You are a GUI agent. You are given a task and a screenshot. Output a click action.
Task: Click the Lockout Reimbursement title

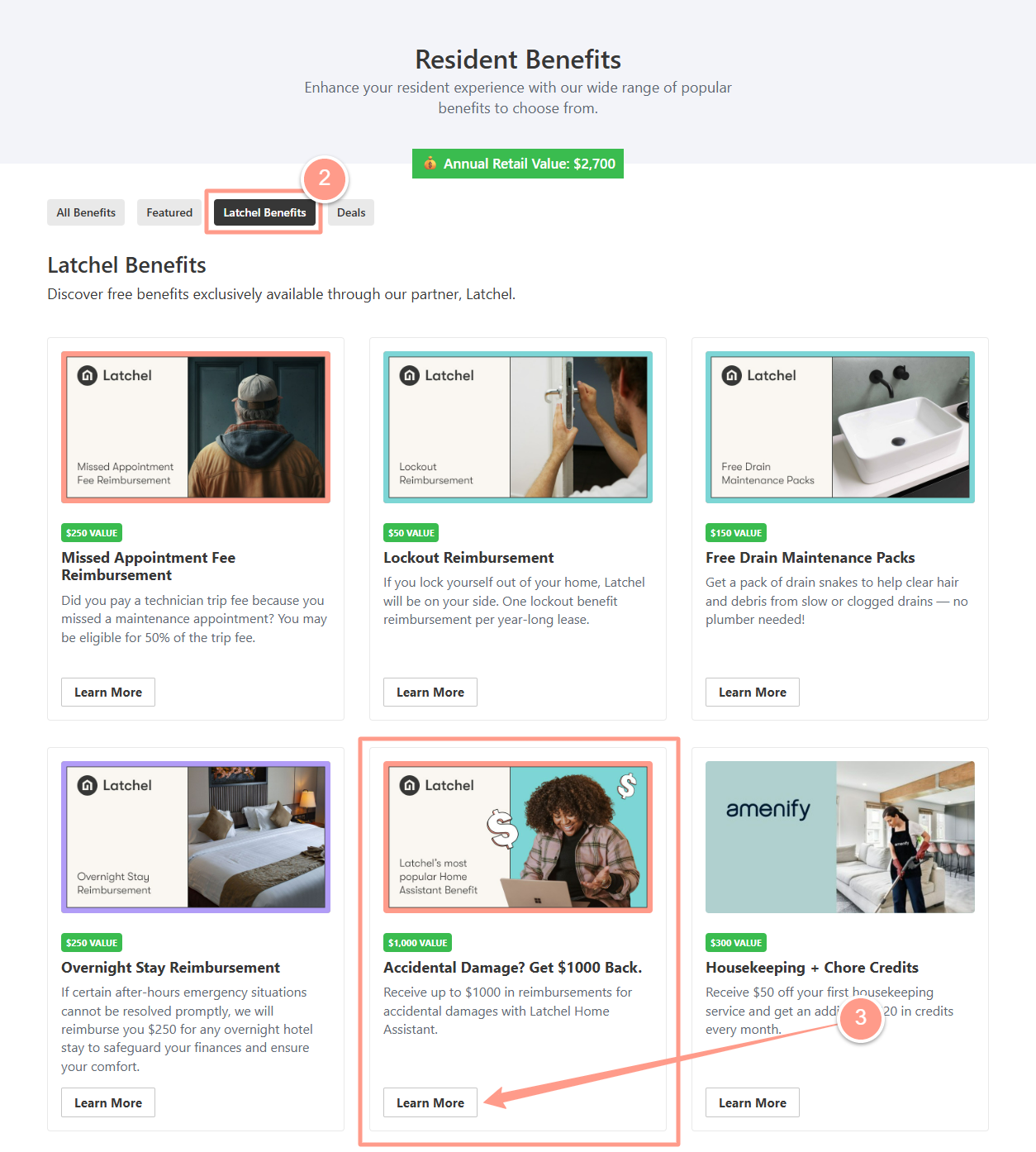tap(468, 558)
